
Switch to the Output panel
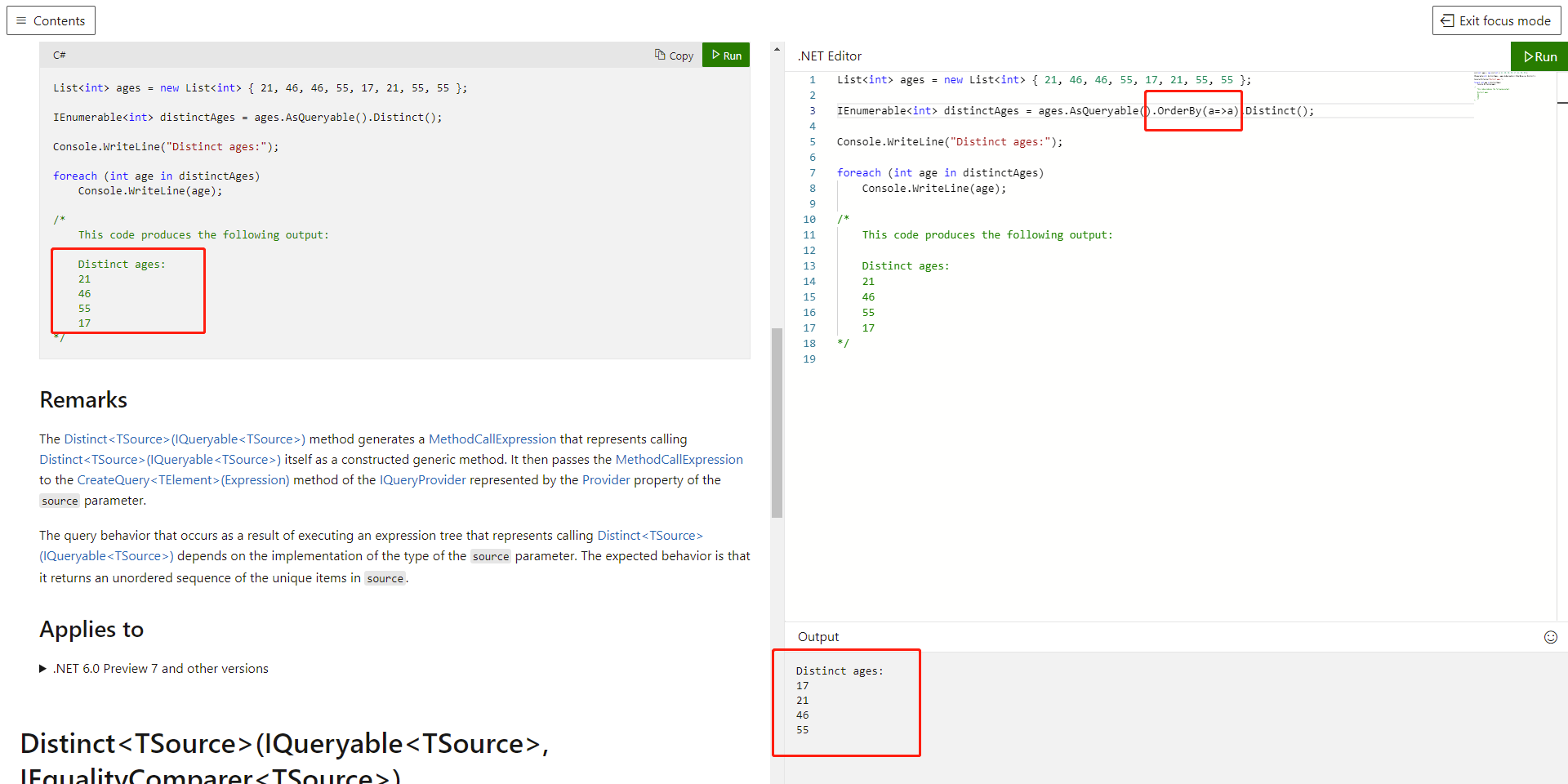[818, 636]
